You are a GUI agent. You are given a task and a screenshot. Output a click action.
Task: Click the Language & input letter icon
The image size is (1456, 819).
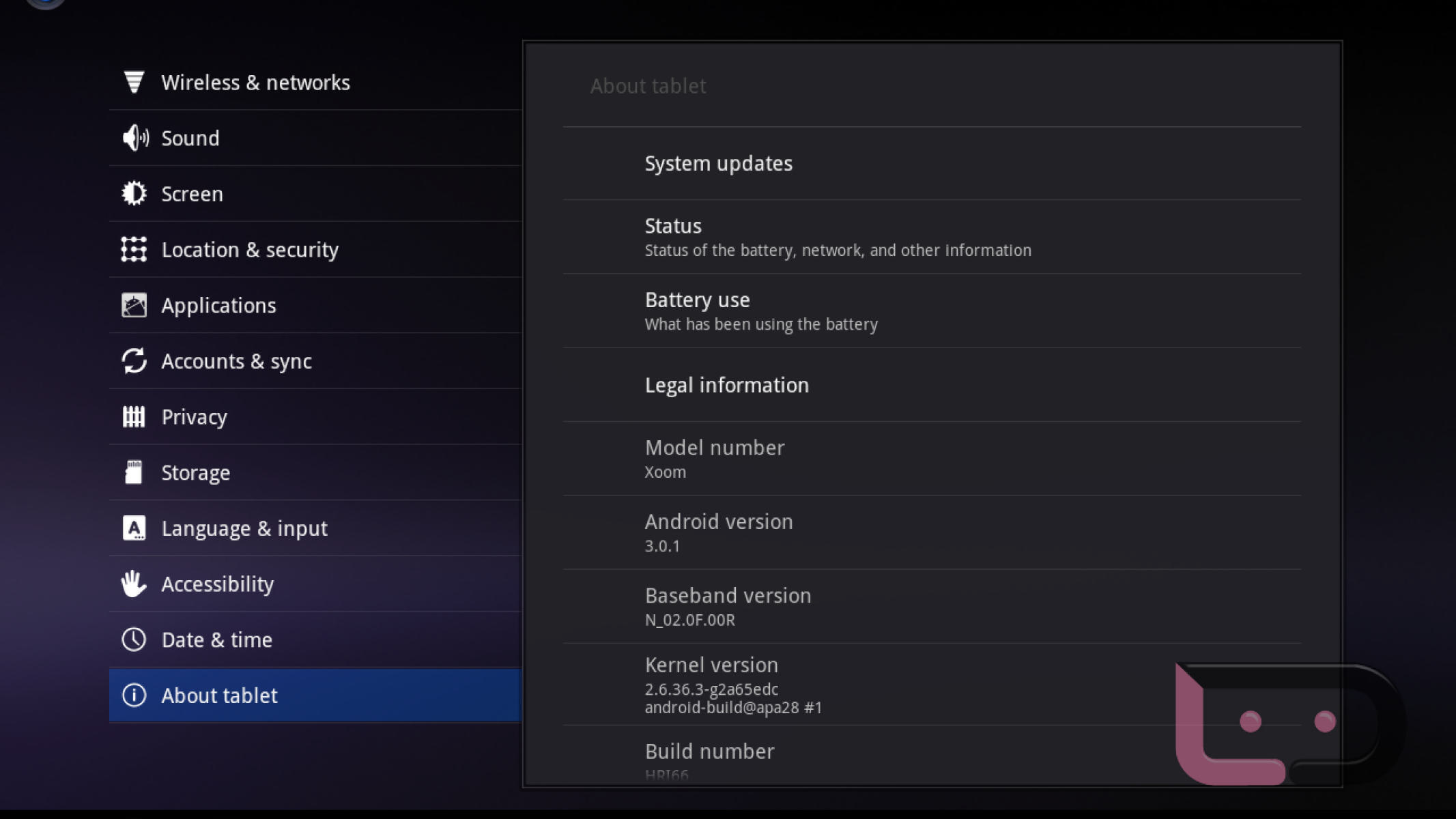pyautogui.click(x=134, y=528)
